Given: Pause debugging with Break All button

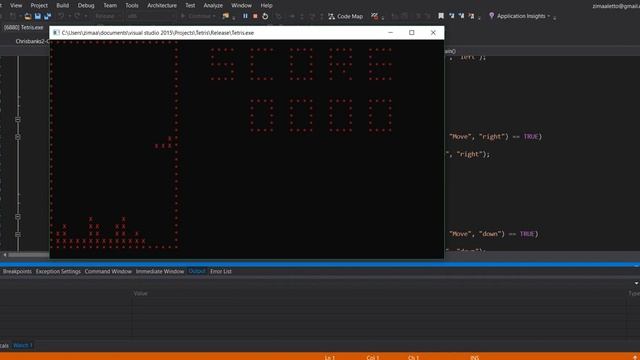Looking at the screenshot, I should [245, 16].
